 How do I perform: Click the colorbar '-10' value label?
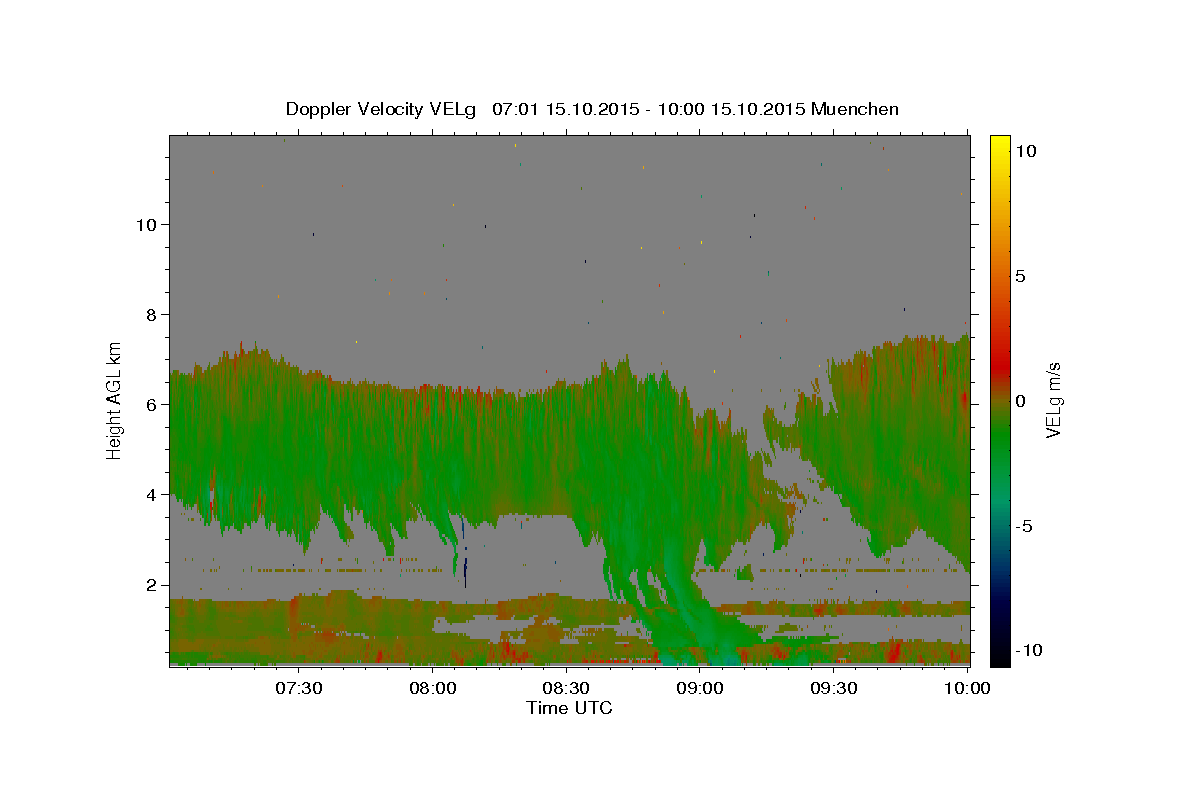point(1028,650)
